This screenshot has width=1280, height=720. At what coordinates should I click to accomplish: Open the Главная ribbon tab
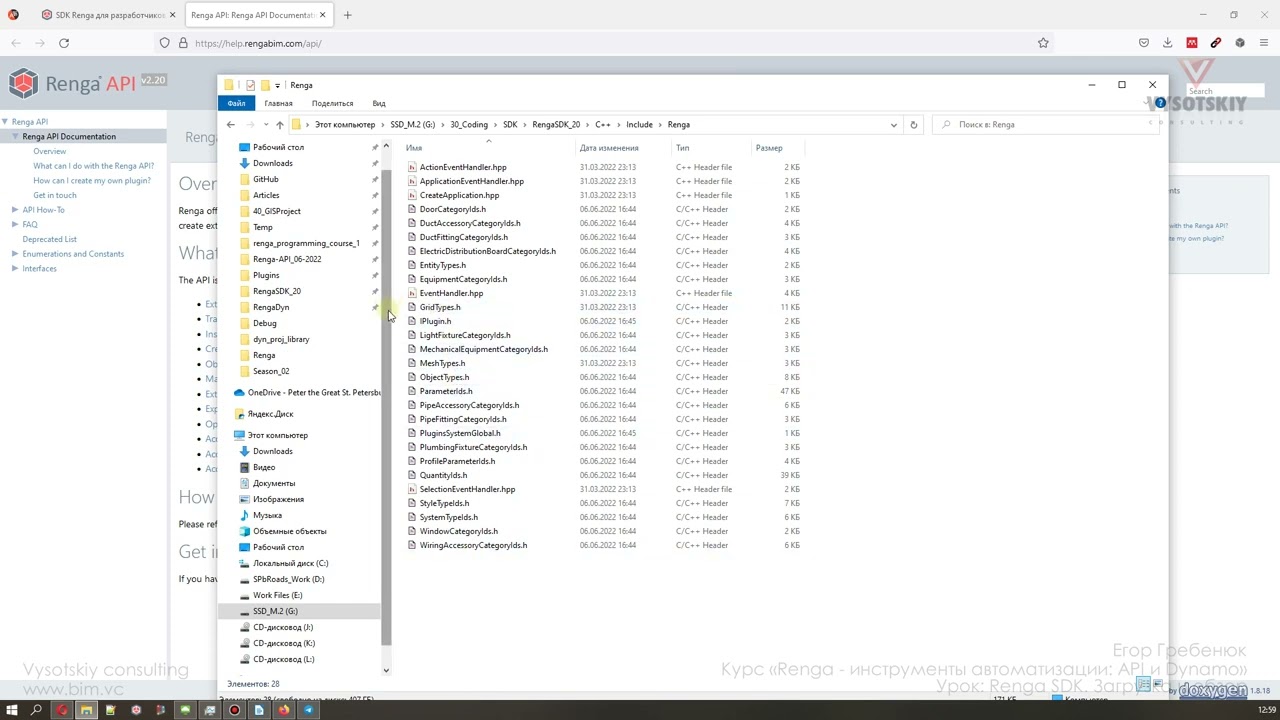[x=278, y=103]
